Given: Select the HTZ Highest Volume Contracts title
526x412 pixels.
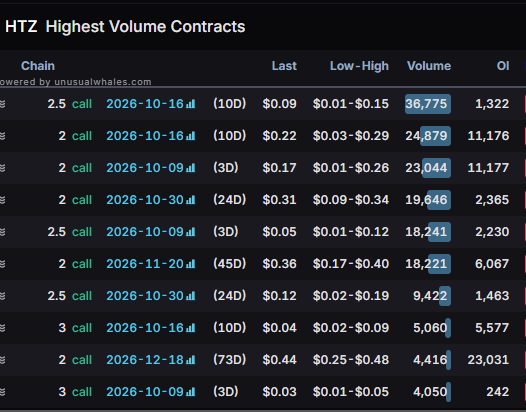Looking at the screenshot, I should pos(125,27).
